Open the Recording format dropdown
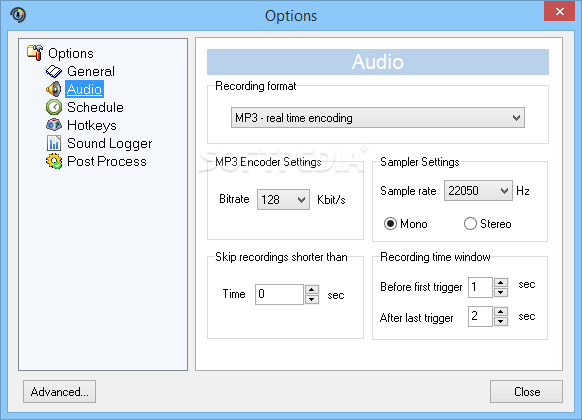Image resolution: width=582 pixels, height=420 pixels. [x=378, y=118]
